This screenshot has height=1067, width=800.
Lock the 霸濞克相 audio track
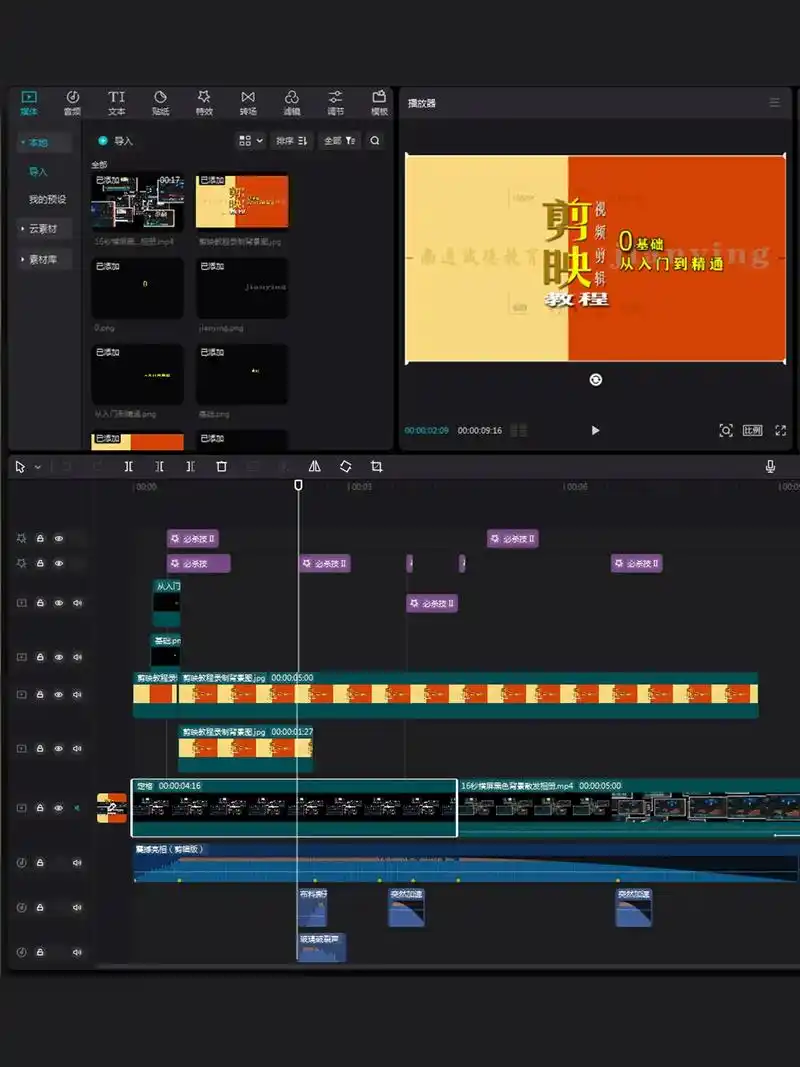tap(40, 863)
